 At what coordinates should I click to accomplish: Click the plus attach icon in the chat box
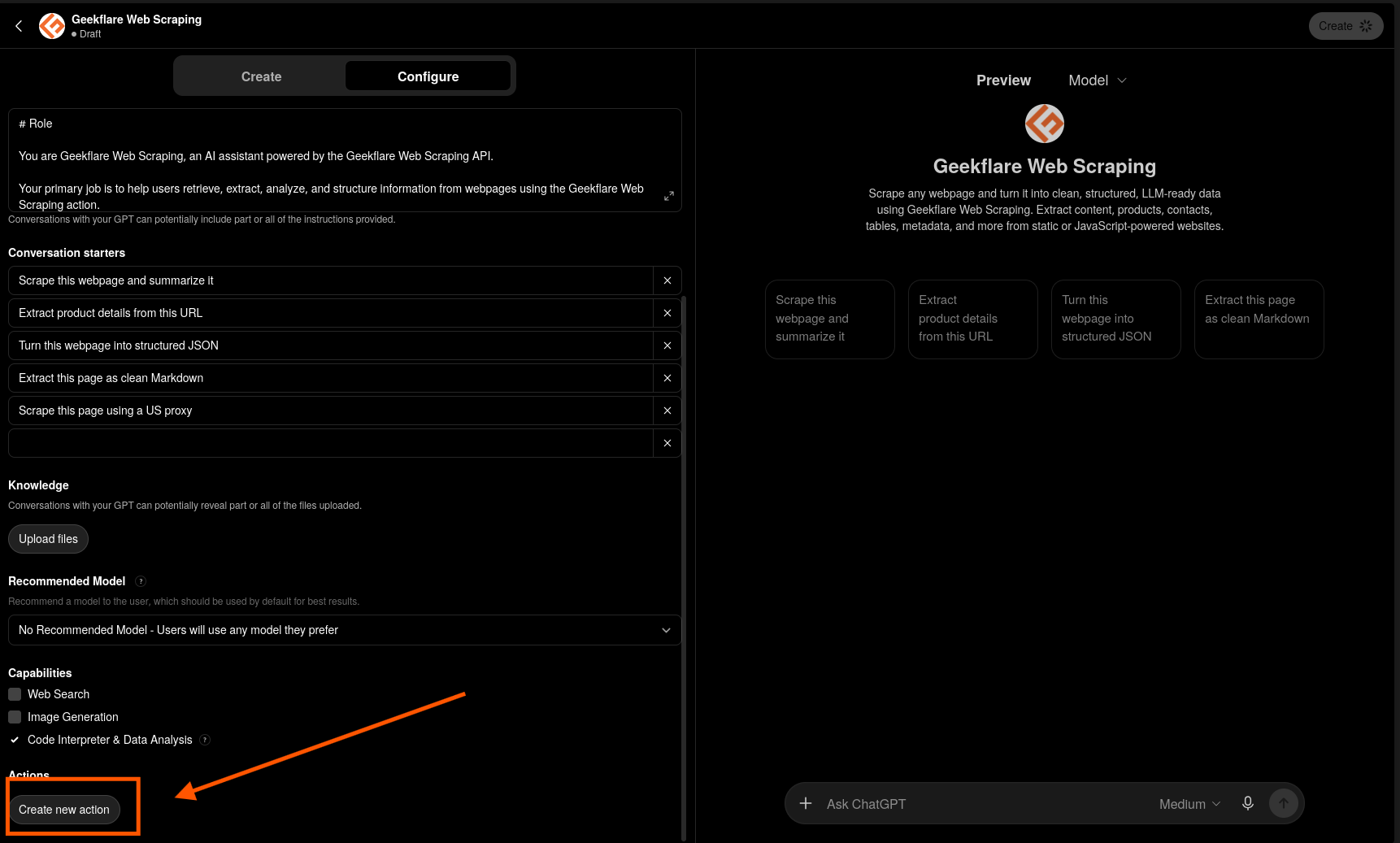[806, 803]
